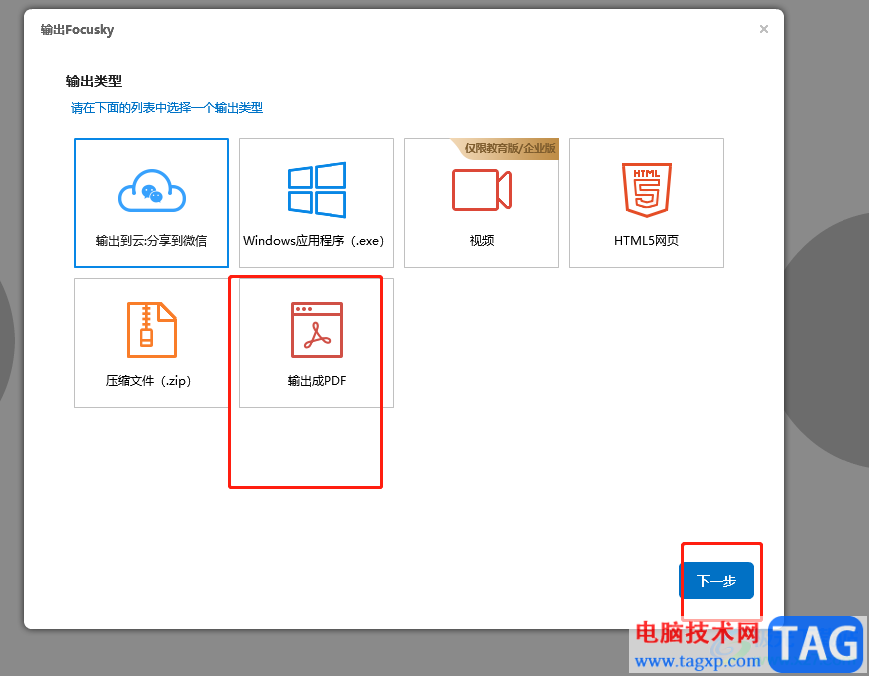Image resolution: width=869 pixels, height=676 pixels.
Task: Choose the zip archive file icon
Action: [151, 330]
